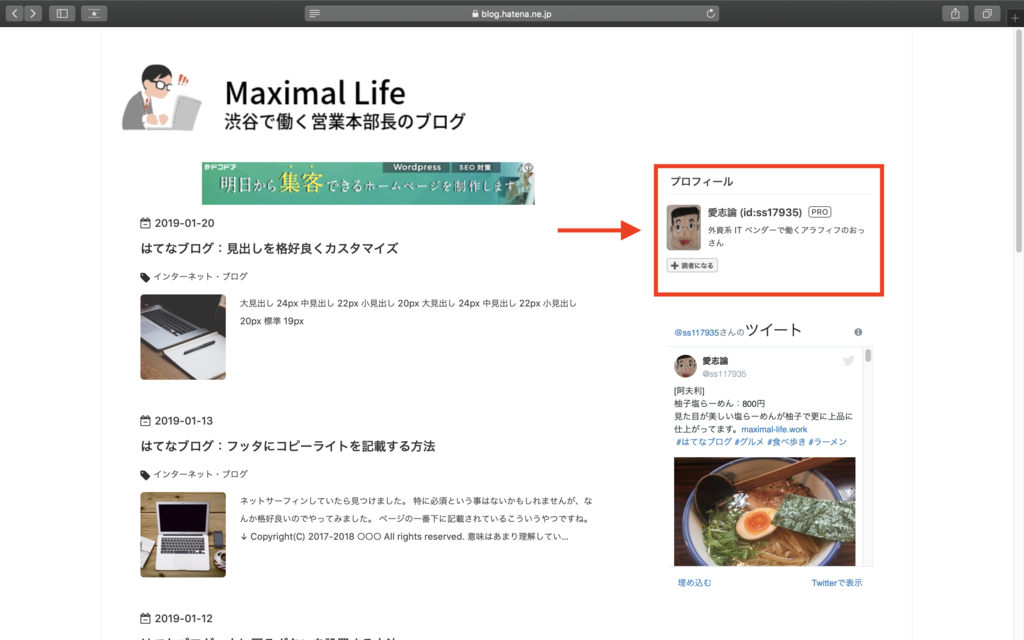This screenshot has height=640, width=1024.
Task: Open the post about footer copyright (コピーライト)
Action: [x=287, y=446]
